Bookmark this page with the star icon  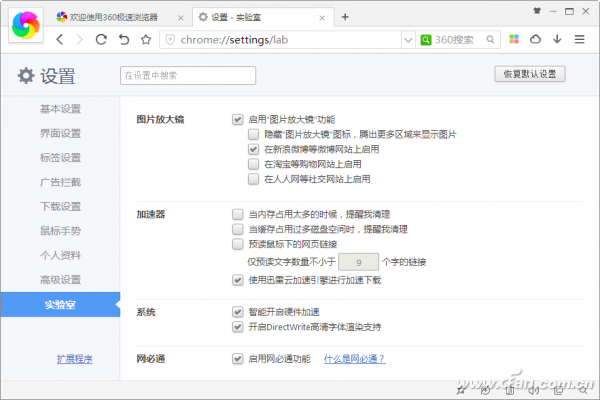point(146,39)
